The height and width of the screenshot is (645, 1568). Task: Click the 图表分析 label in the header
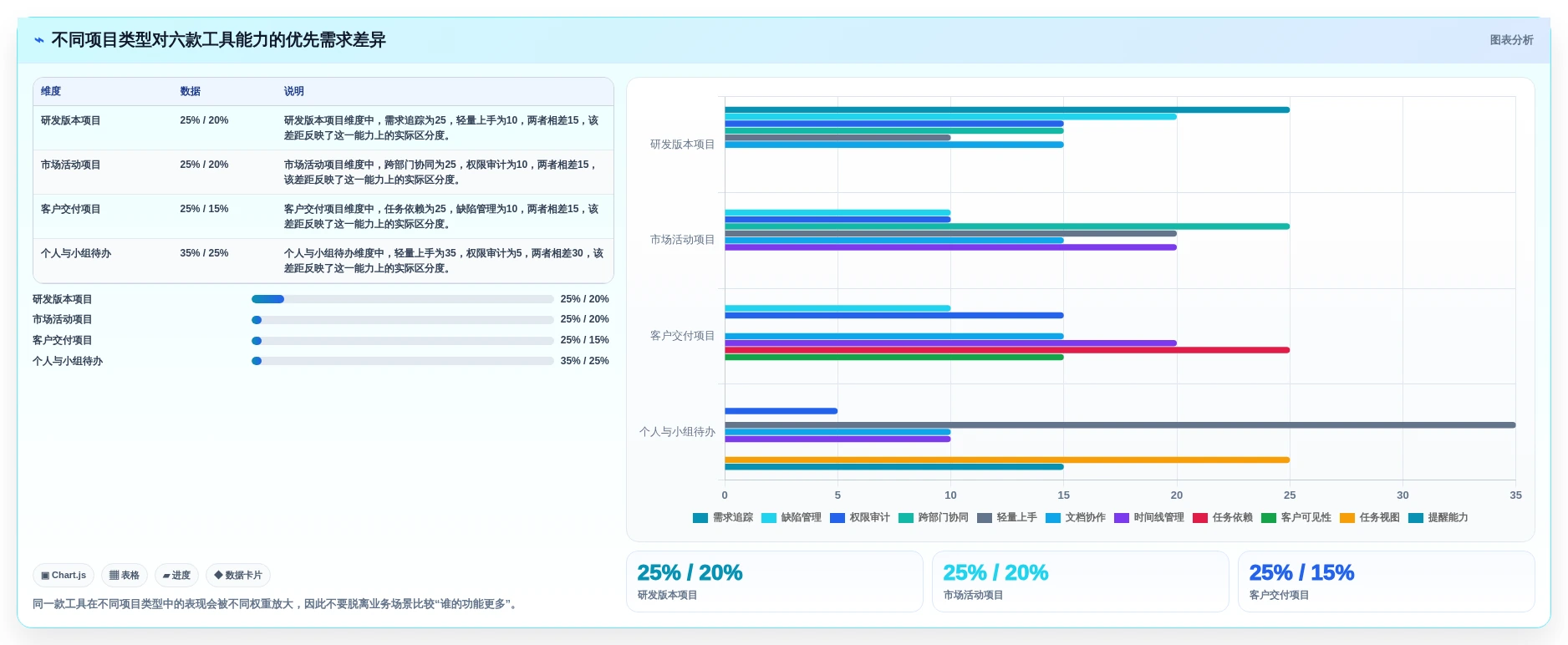click(1511, 40)
